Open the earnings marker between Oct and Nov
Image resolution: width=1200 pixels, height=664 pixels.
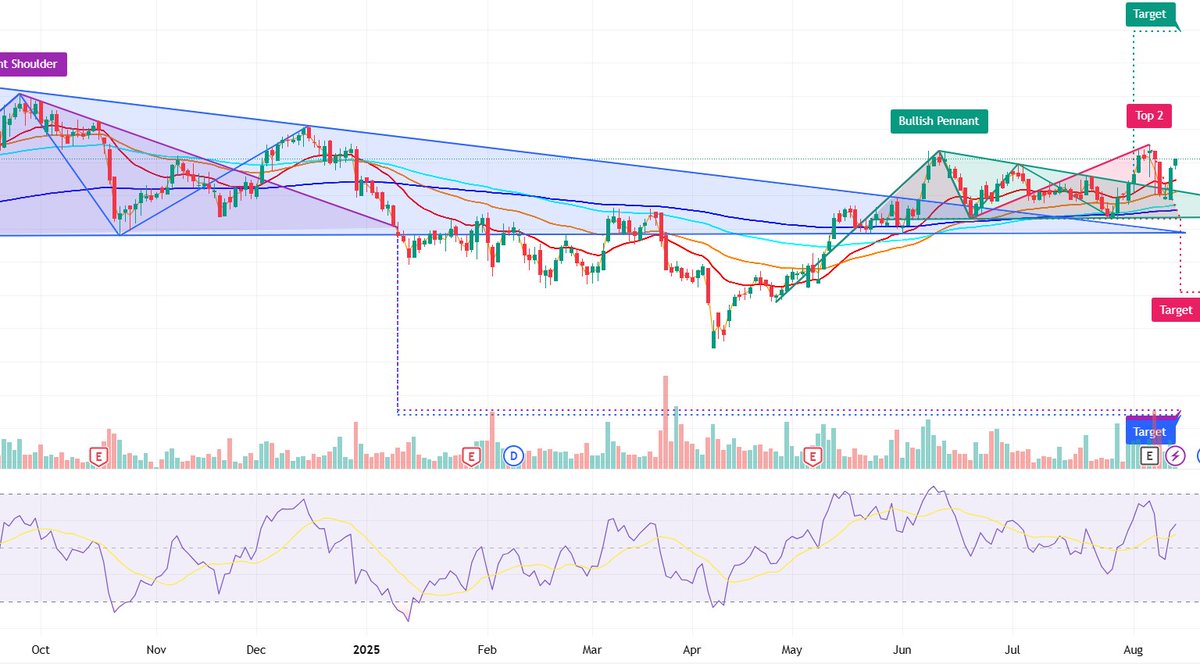(99, 456)
